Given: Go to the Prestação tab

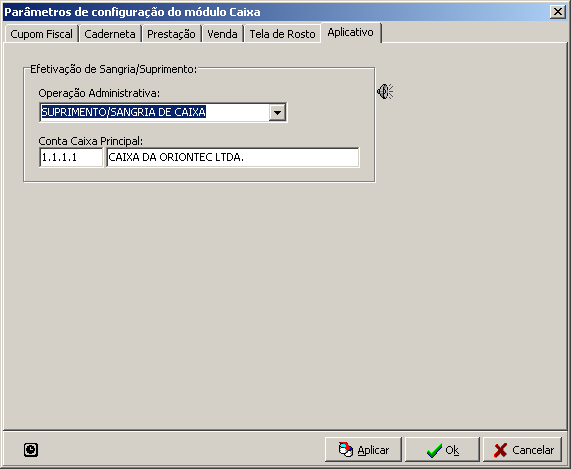Looking at the screenshot, I should coord(172,34).
